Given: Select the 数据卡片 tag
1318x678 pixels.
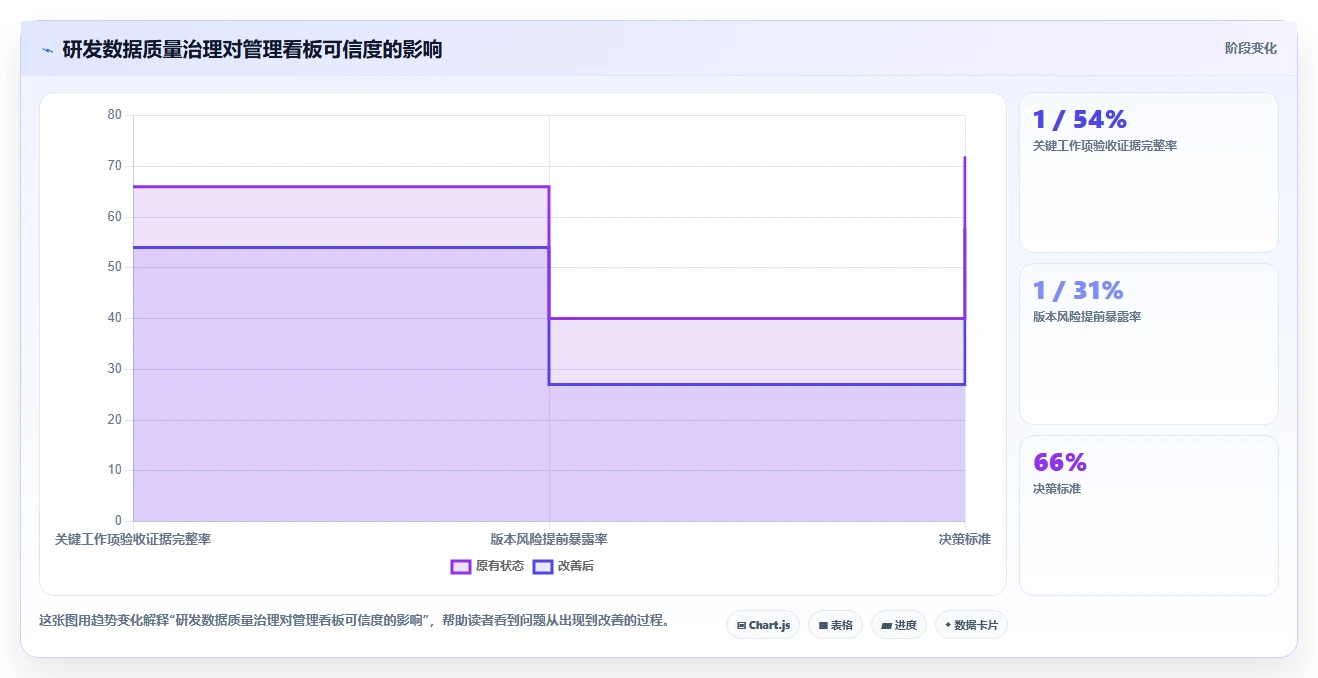Looking at the screenshot, I should (x=971, y=625).
